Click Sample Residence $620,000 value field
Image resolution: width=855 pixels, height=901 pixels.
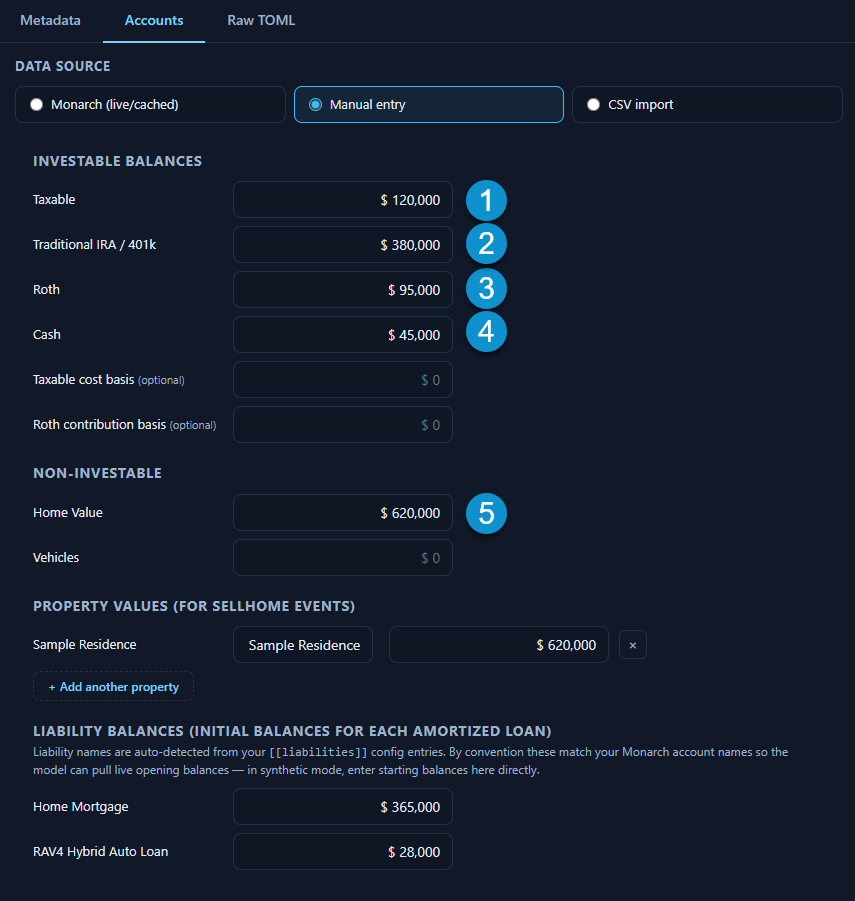tap(499, 645)
